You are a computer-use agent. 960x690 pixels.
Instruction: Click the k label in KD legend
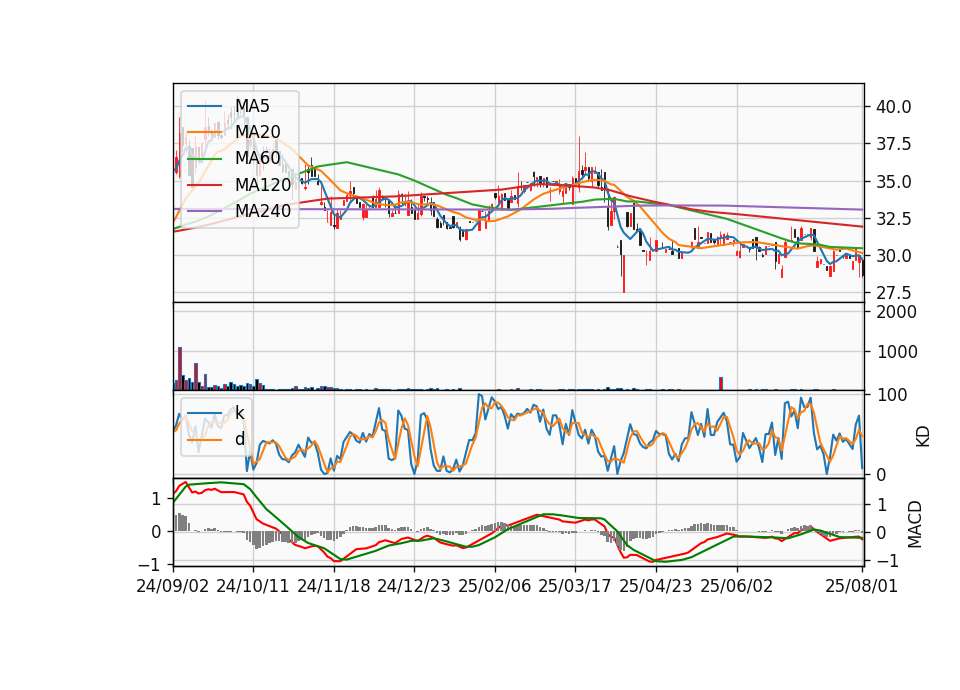click(239, 413)
